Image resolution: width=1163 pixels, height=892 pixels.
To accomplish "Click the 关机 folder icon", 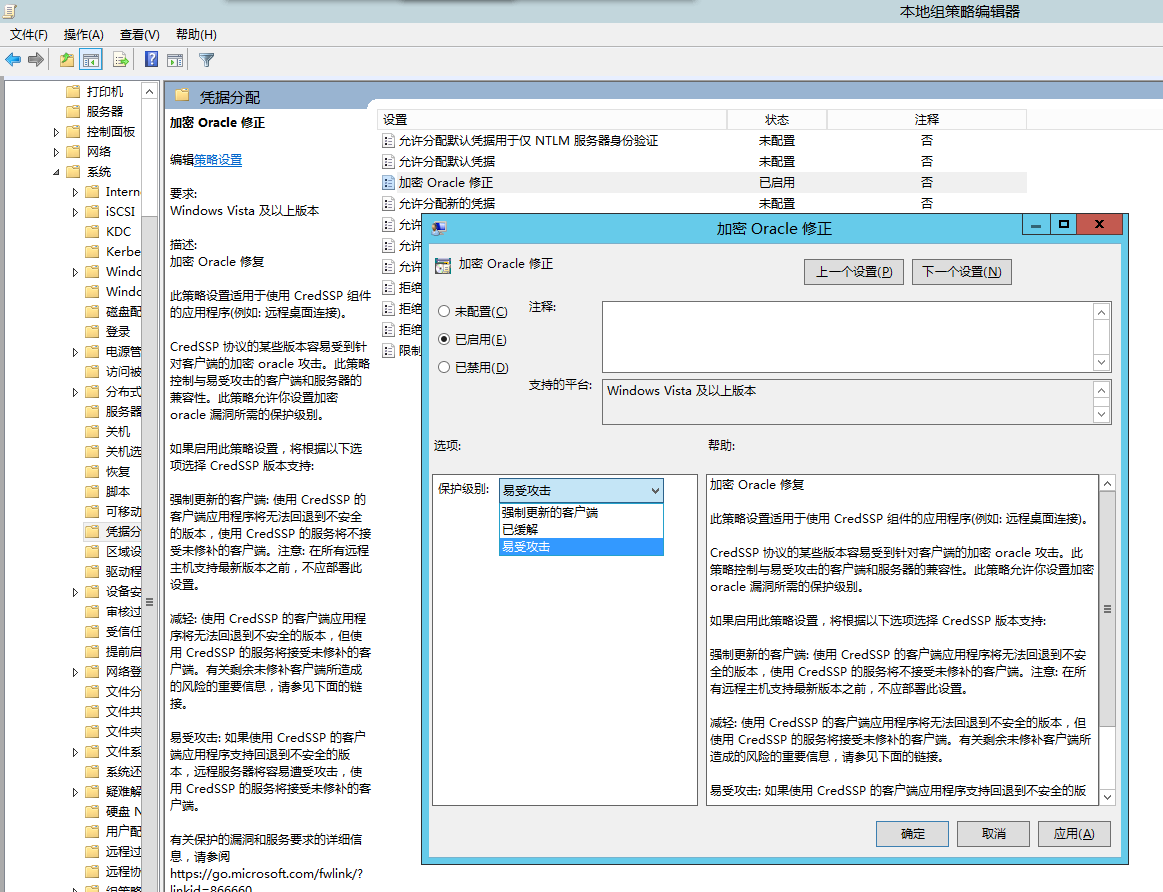I will (92, 432).
